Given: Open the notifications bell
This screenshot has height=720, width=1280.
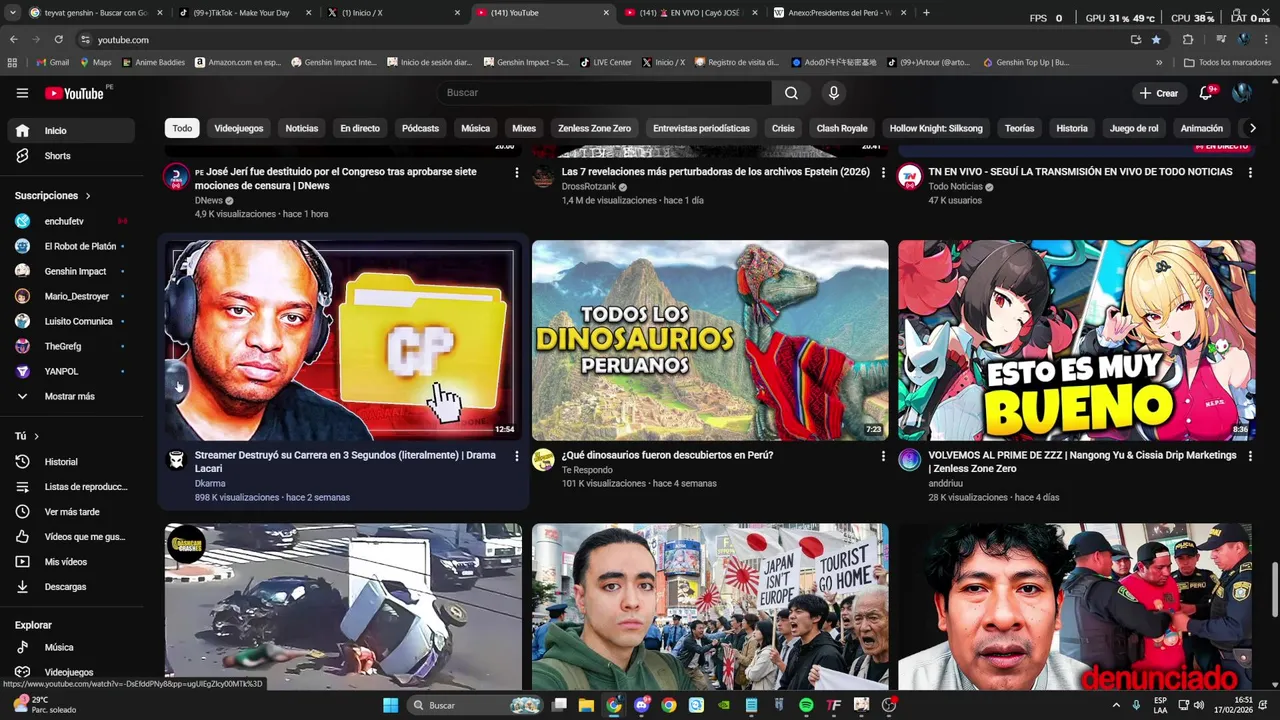Looking at the screenshot, I should [x=1206, y=93].
